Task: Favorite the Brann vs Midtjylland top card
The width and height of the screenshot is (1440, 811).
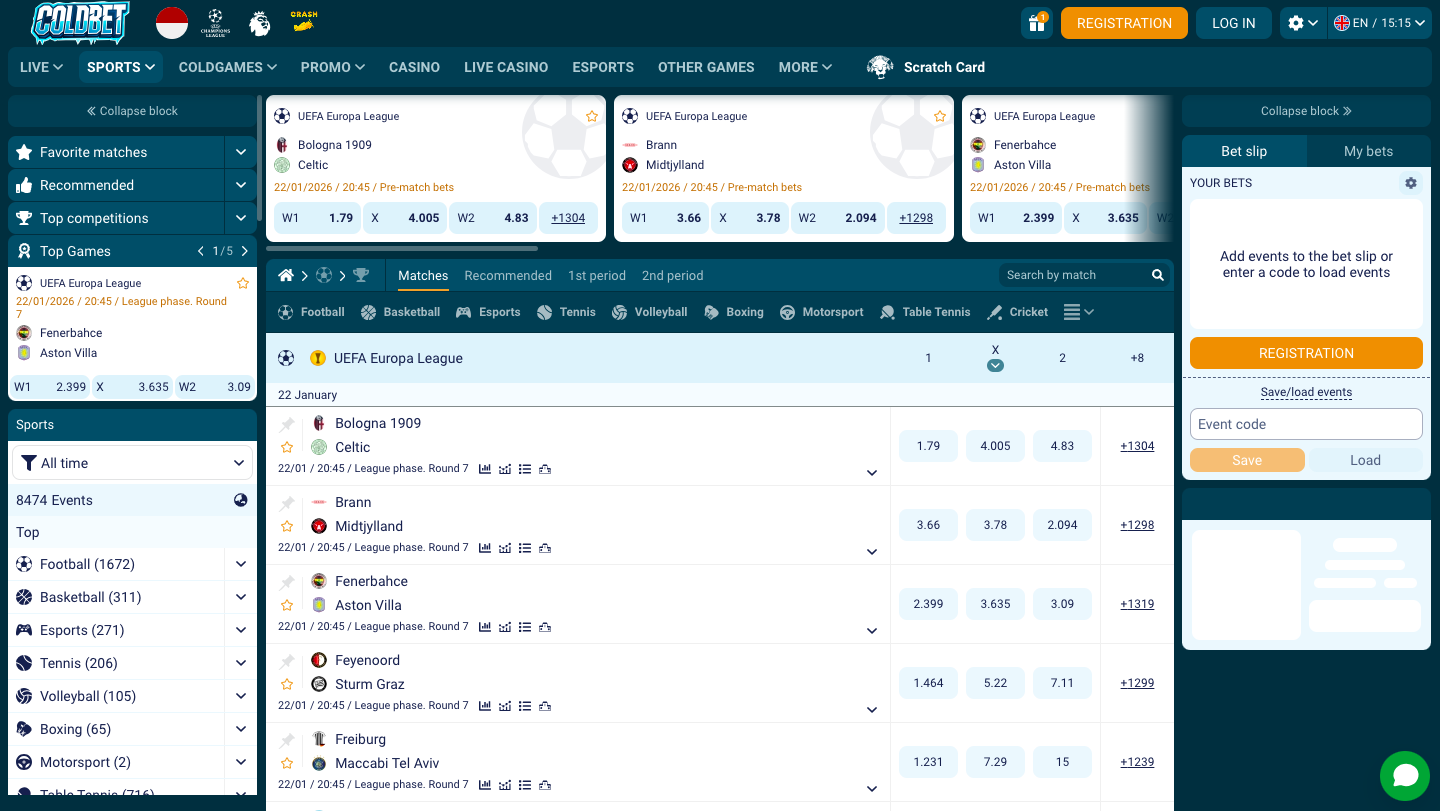Action: click(940, 116)
